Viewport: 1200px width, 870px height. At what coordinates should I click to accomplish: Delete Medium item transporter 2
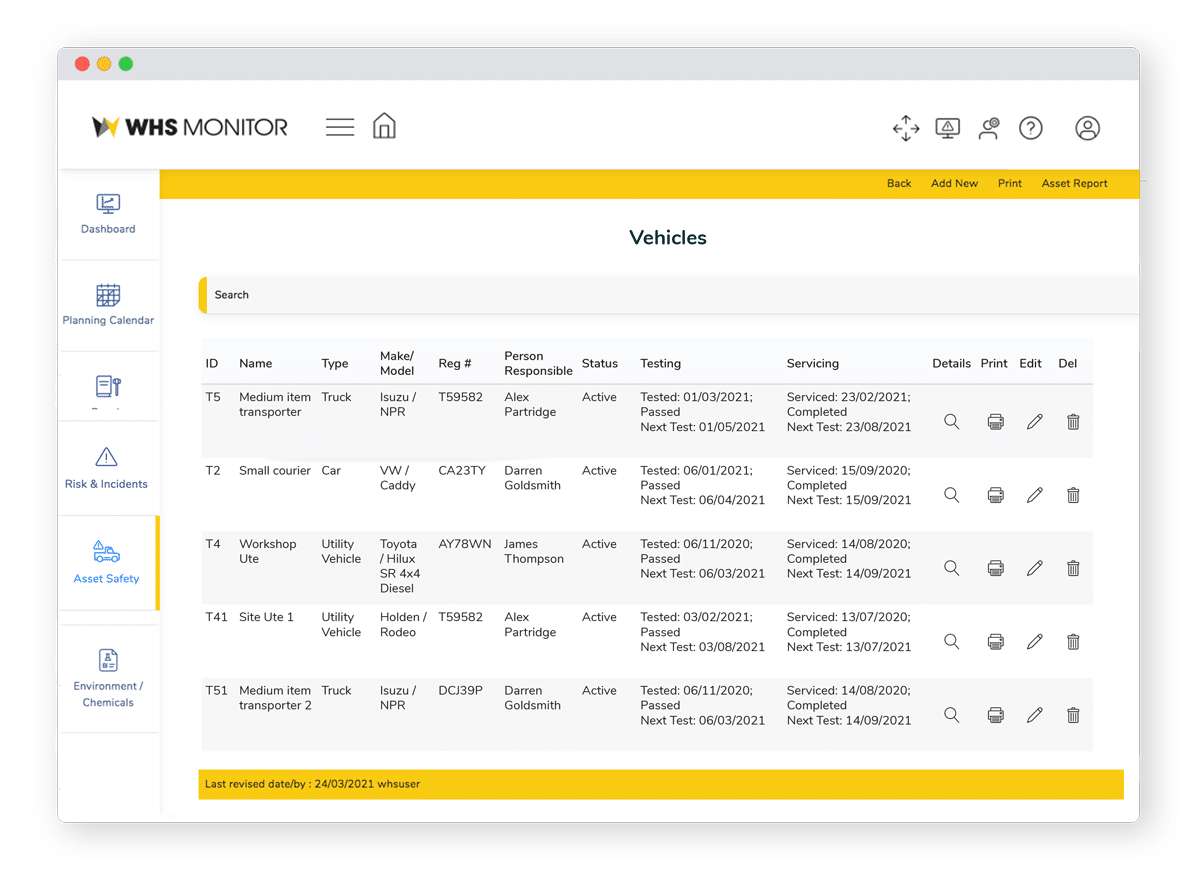[x=1073, y=714]
